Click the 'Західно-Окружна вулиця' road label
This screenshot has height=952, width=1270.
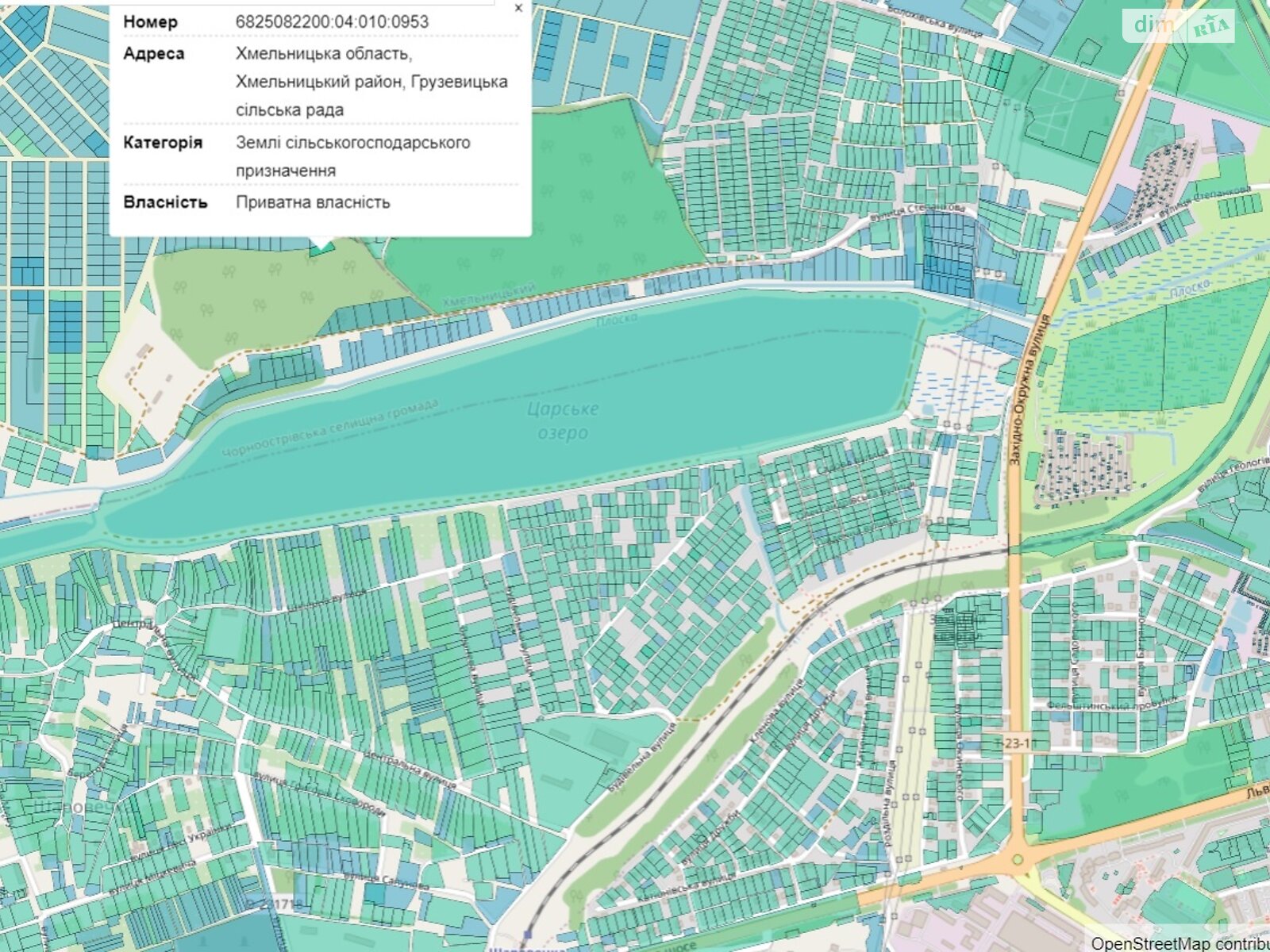(x=1029, y=390)
